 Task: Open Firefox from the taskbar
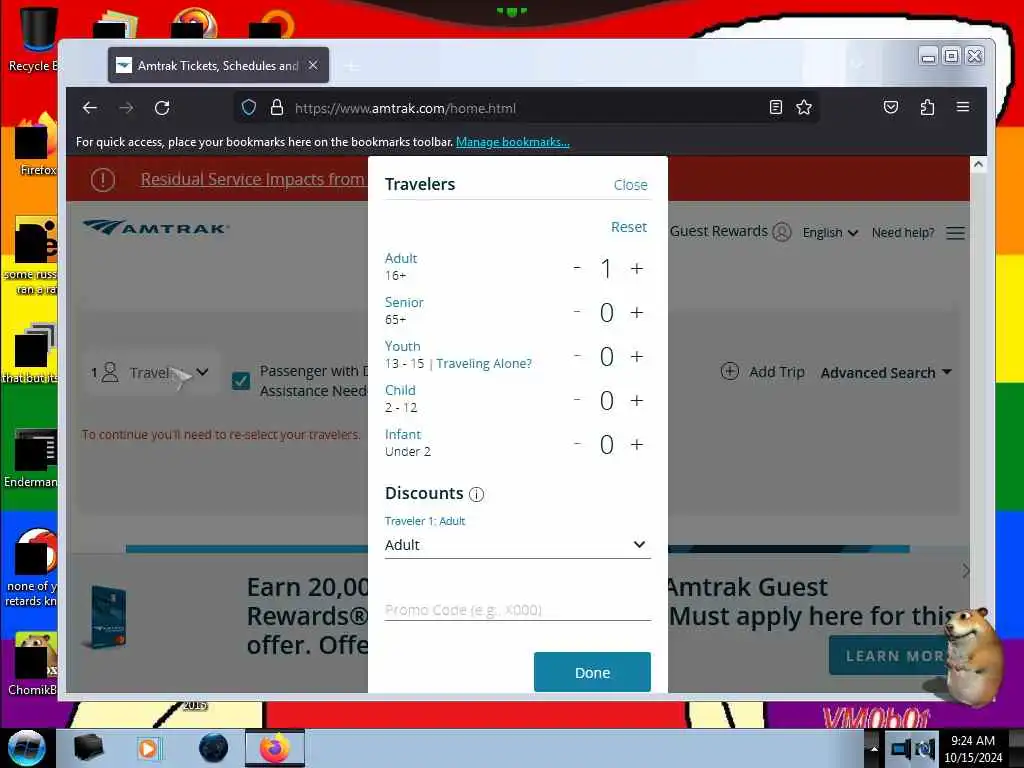[275, 748]
